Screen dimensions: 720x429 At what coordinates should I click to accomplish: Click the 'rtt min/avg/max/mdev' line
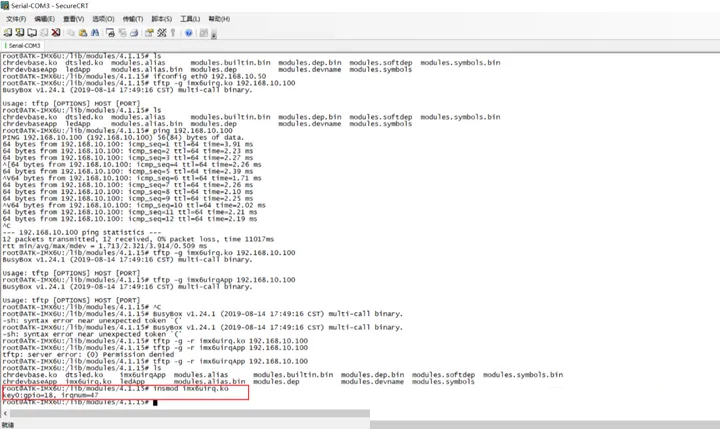click(x=105, y=246)
